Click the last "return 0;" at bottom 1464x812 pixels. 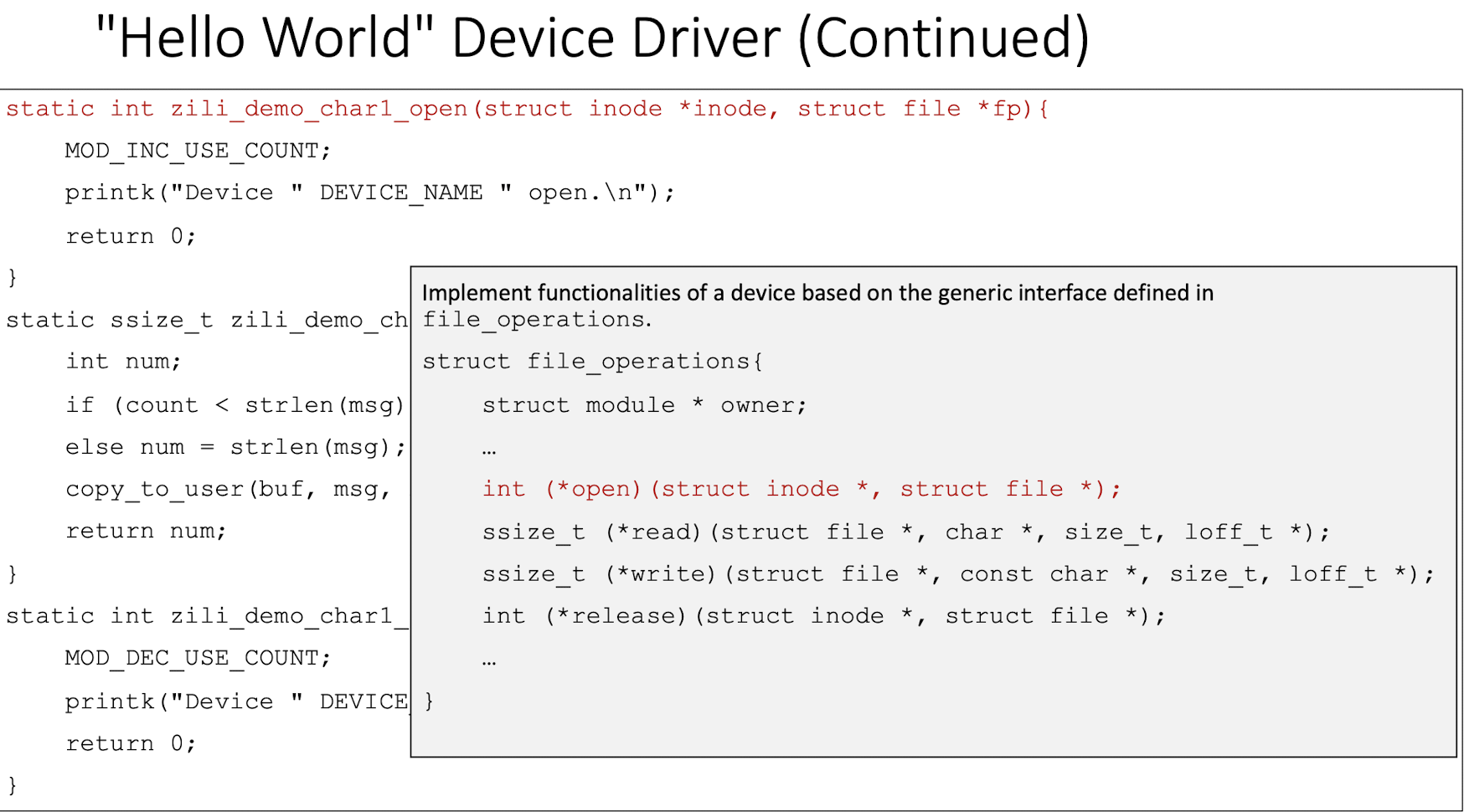click(131, 743)
